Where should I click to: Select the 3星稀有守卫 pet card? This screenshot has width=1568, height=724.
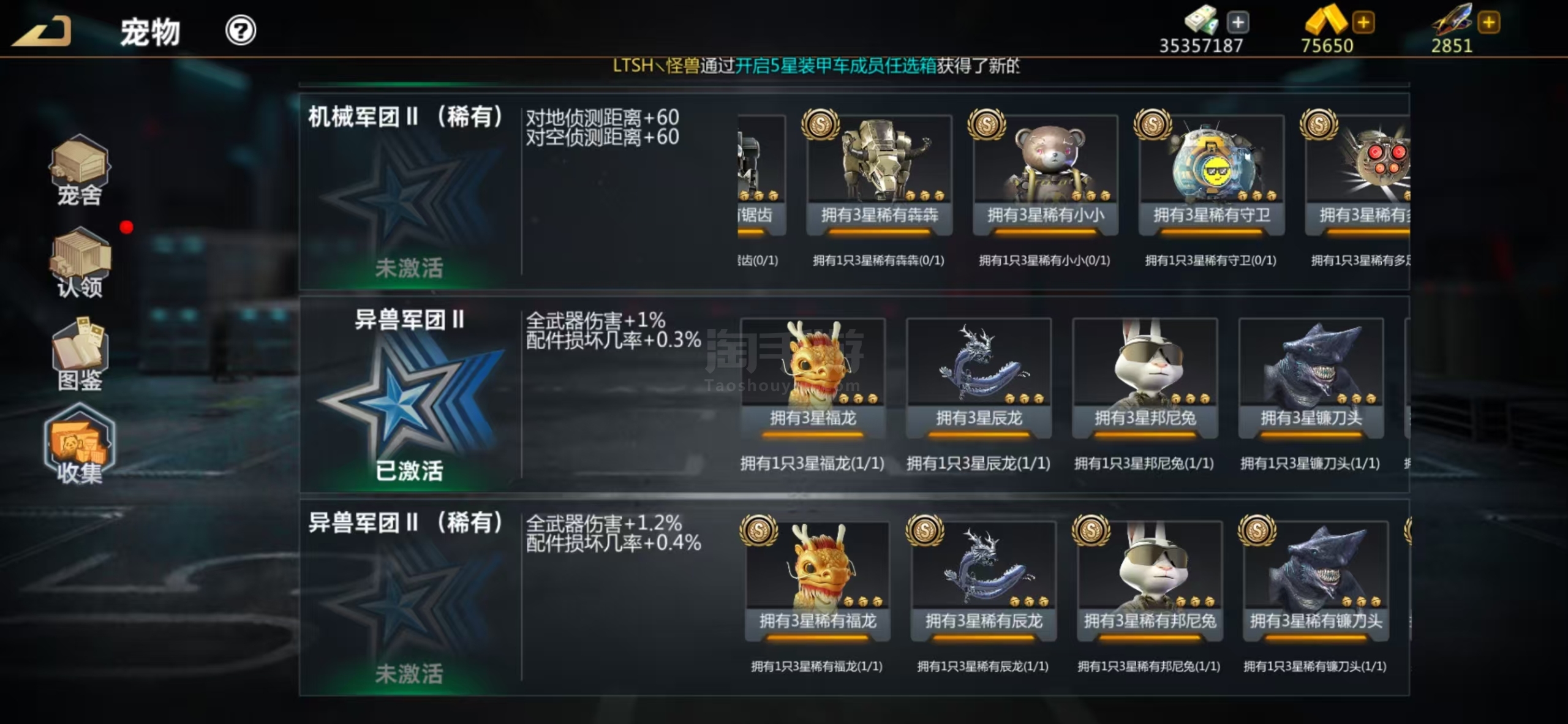1212,175
